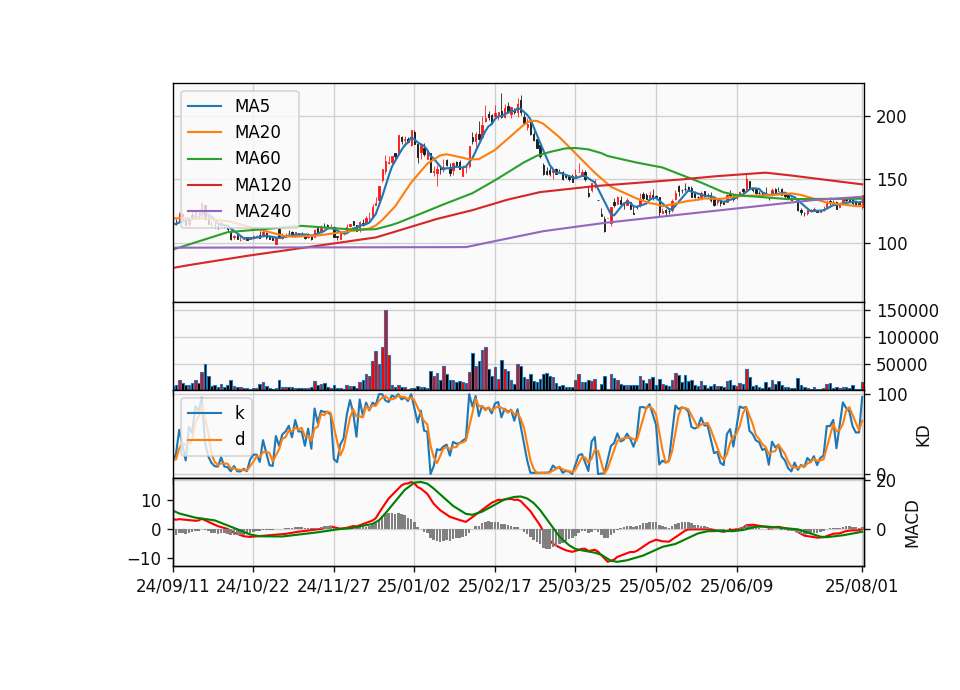The image size is (960, 690).
Task: Click the 10 label on MACD left axis
Action: [x=151, y=501]
